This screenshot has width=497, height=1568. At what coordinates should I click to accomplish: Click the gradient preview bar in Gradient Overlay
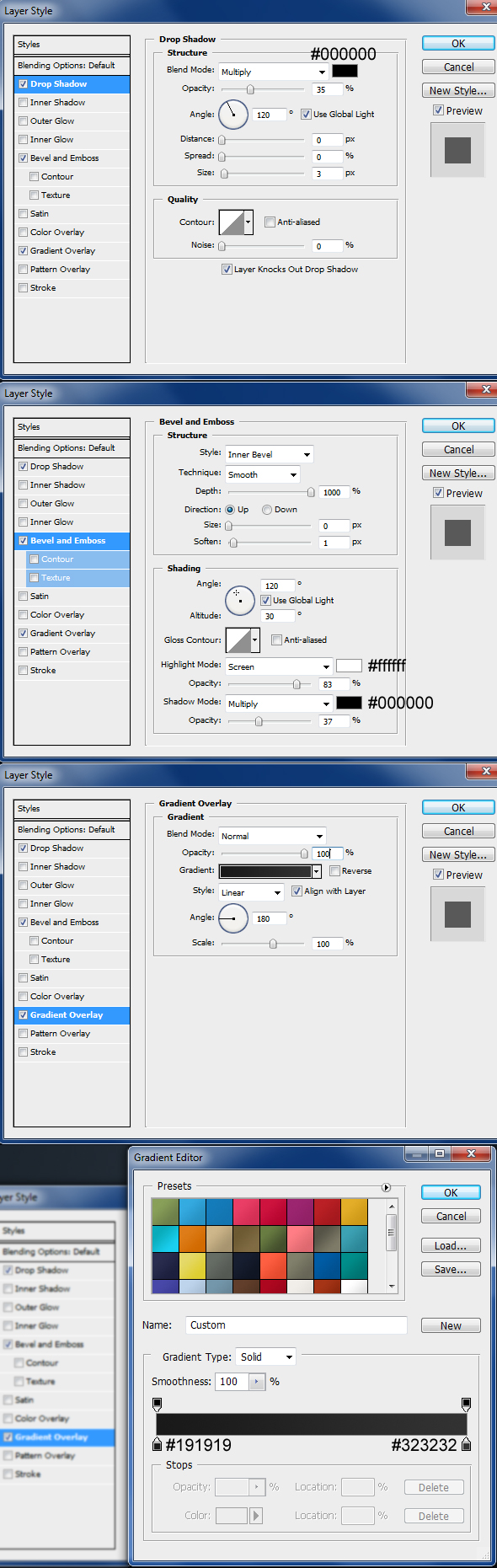pyautogui.click(x=265, y=871)
